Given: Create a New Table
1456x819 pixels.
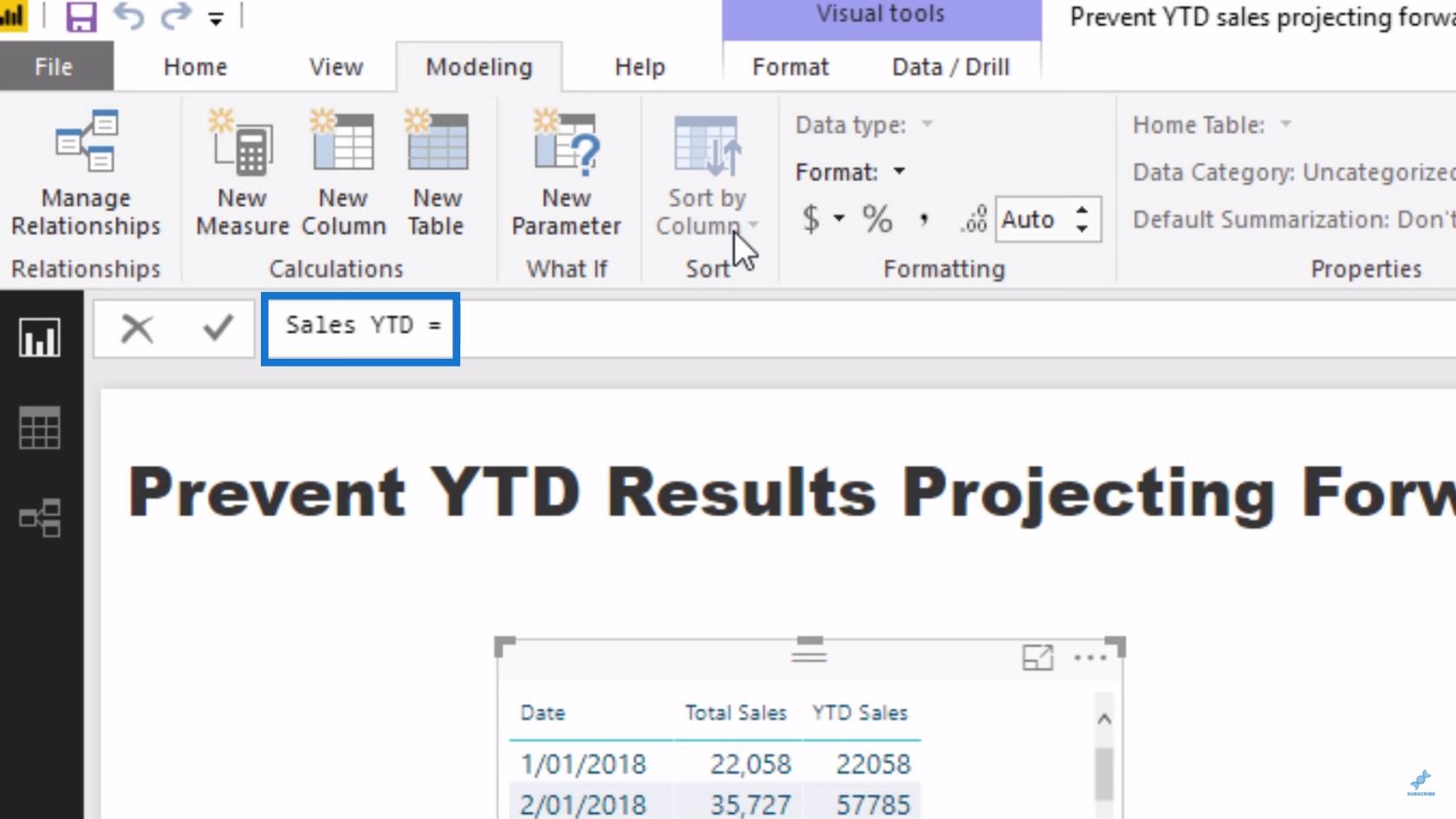Looking at the screenshot, I should [x=437, y=173].
